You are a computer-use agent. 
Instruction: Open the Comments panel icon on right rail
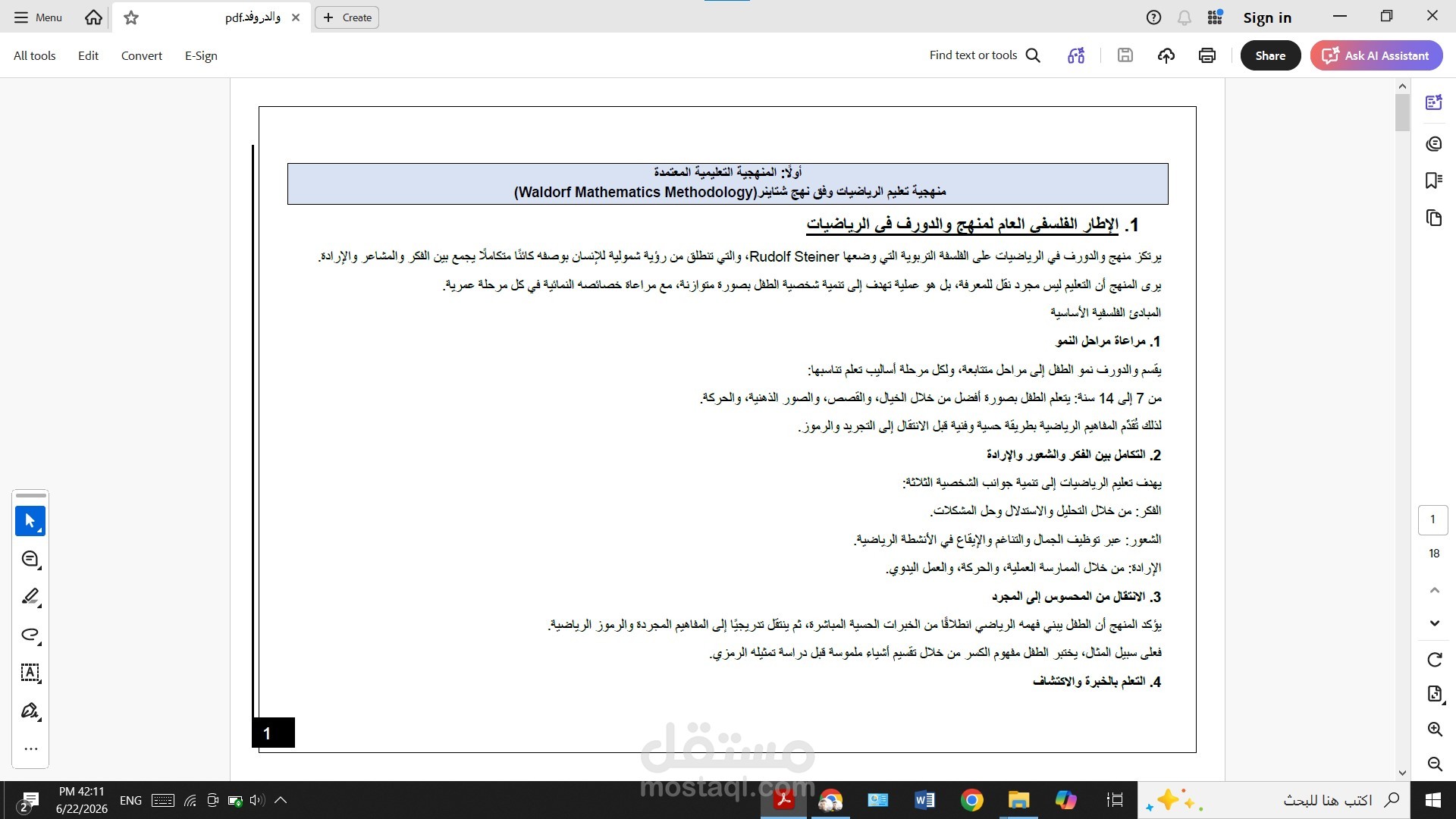coord(1434,143)
